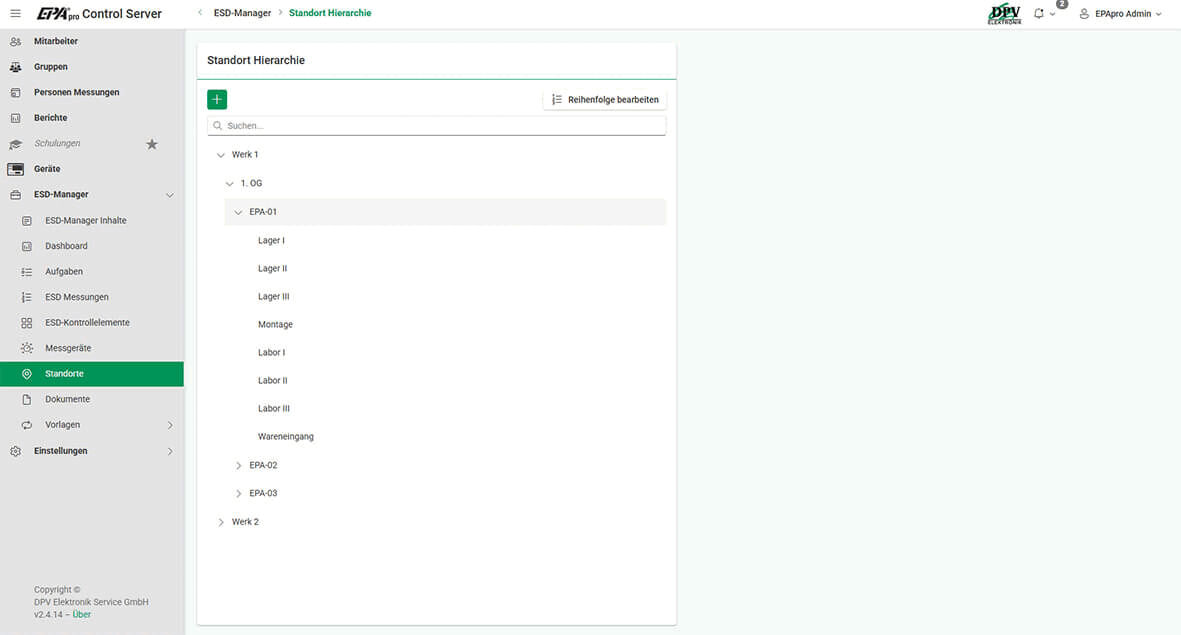The width and height of the screenshot is (1181, 635).
Task: Click the green plus add button
Action: [217, 99]
